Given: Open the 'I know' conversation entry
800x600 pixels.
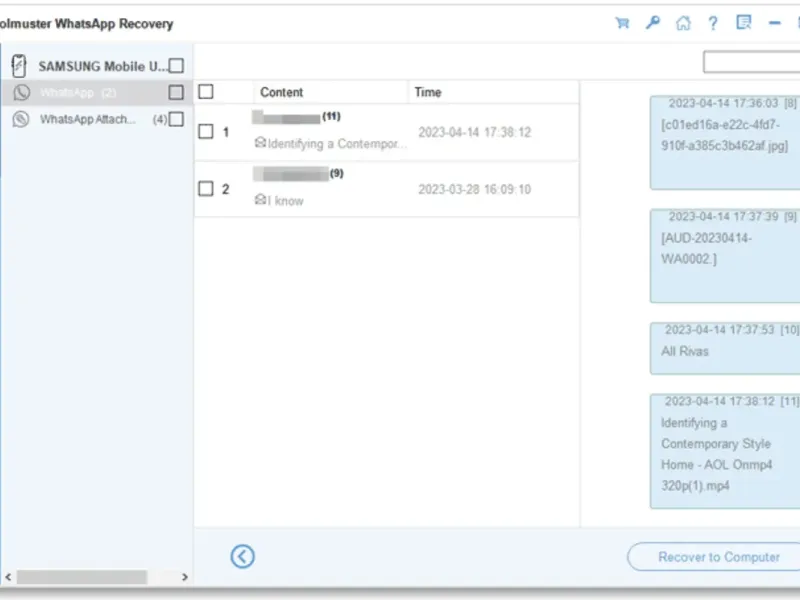Looking at the screenshot, I should click(x=387, y=189).
